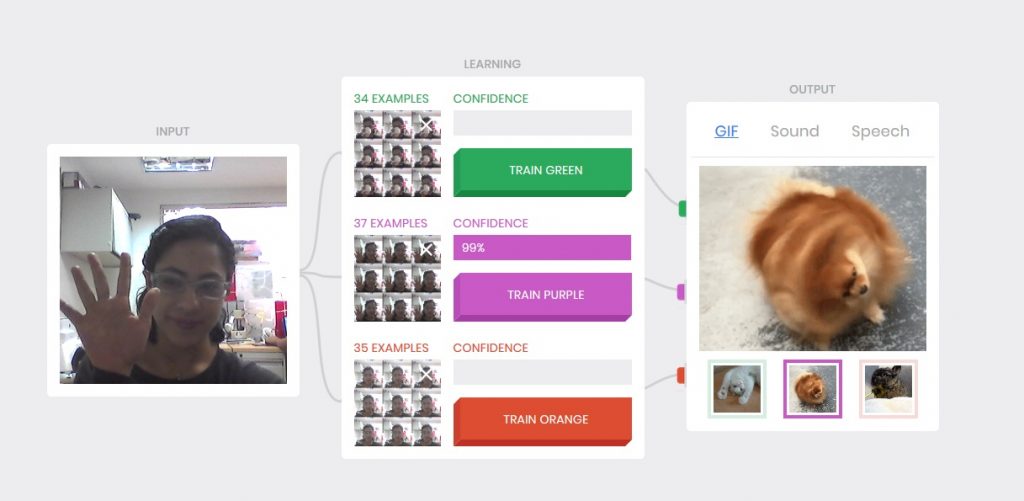Click the large Pomeranian GIF output

point(812,258)
